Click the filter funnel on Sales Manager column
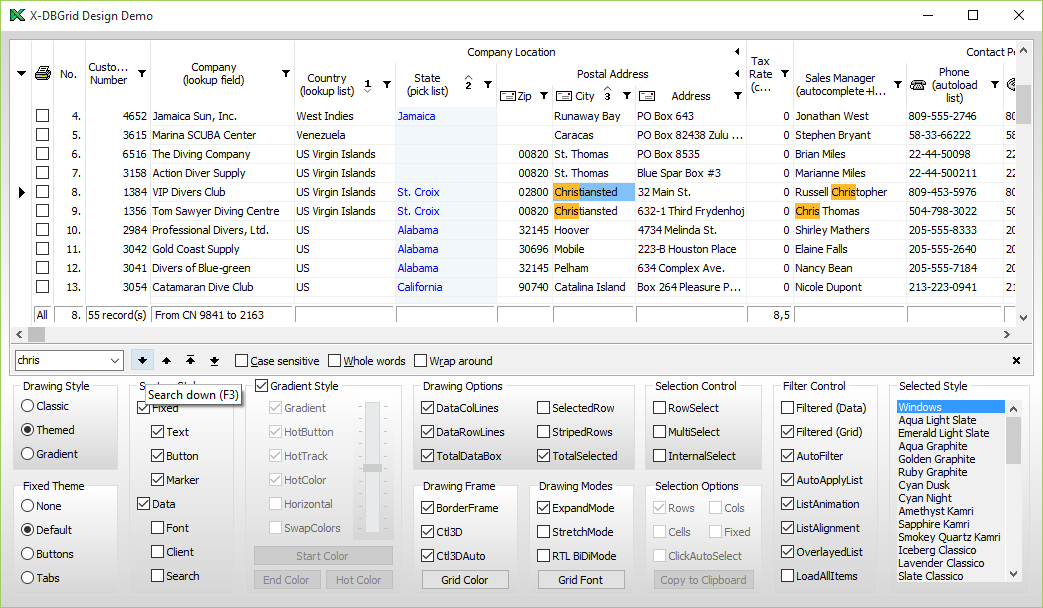The height and width of the screenshot is (608, 1043). point(898,85)
